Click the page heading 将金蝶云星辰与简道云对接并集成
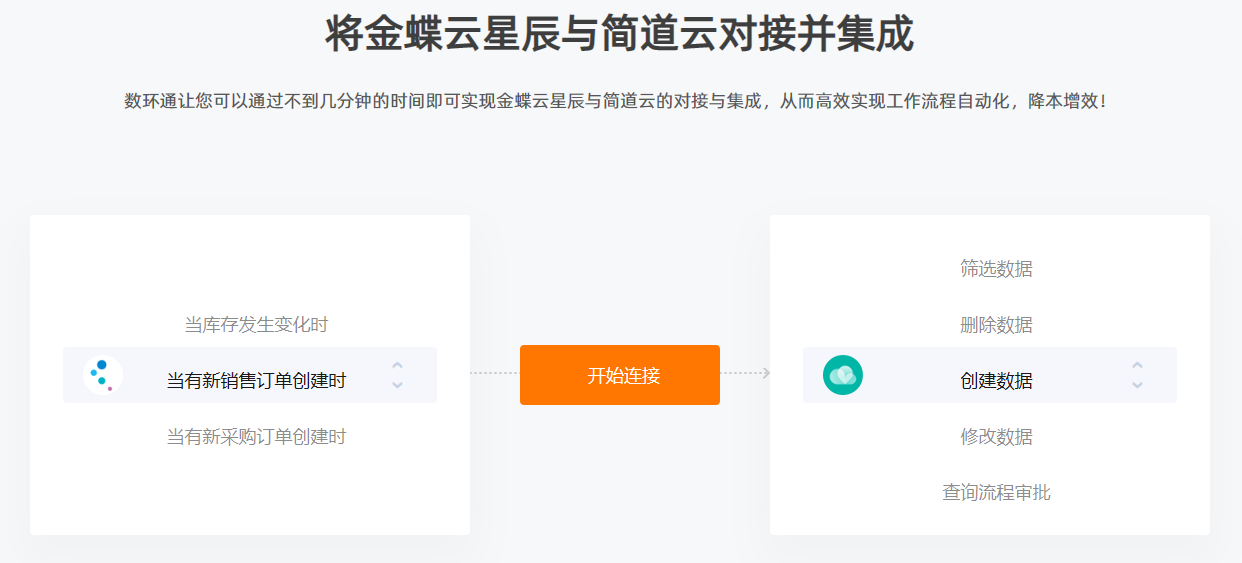This screenshot has height=563, width=1242. click(x=620, y=34)
